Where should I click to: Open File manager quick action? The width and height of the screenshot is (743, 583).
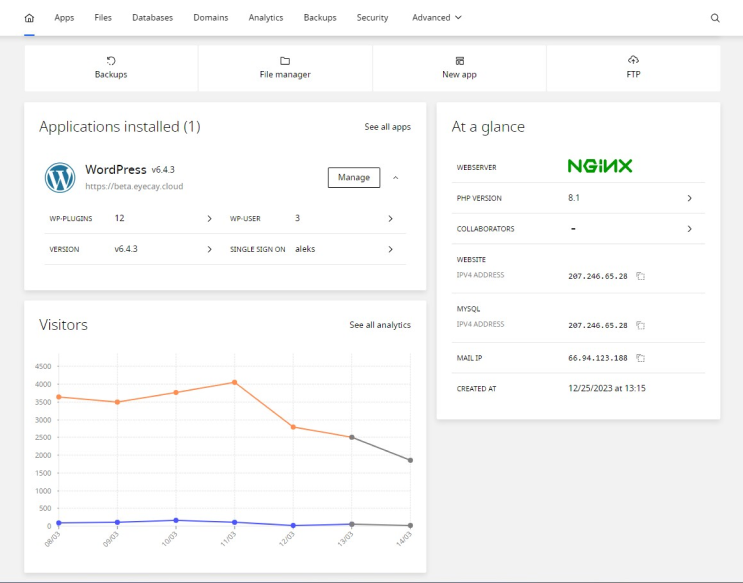(x=285, y=68)
